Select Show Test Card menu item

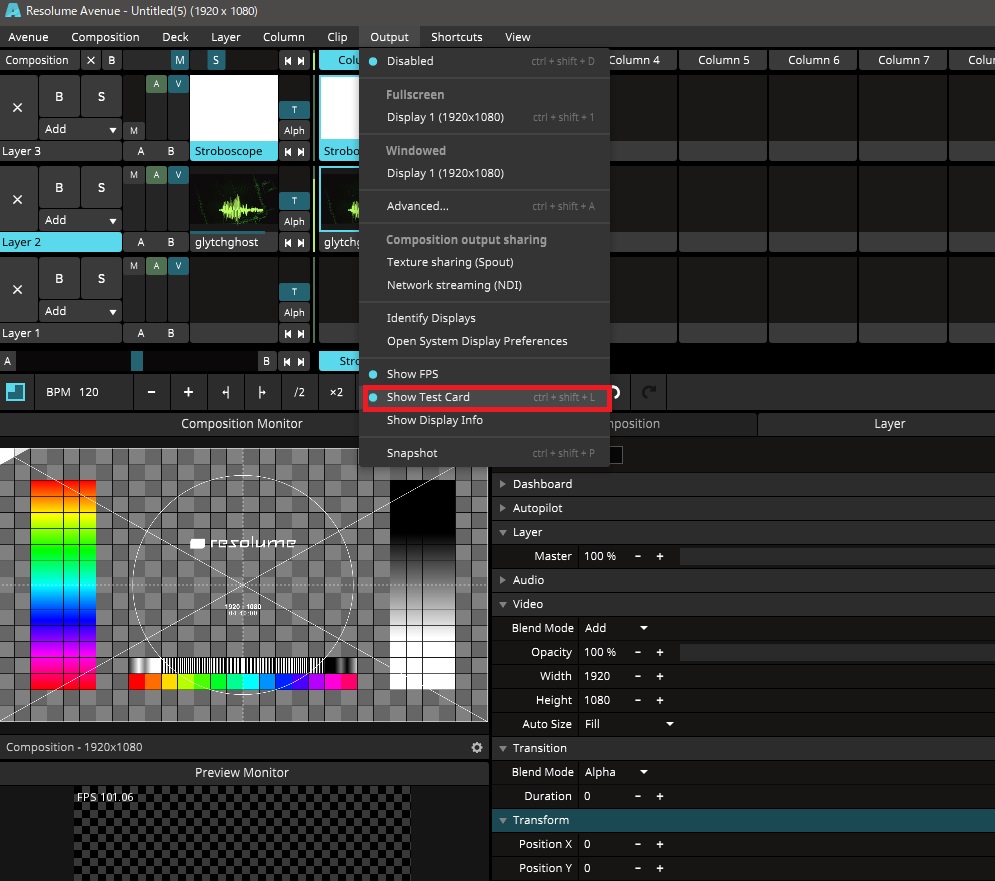click(x=485, y=397)
